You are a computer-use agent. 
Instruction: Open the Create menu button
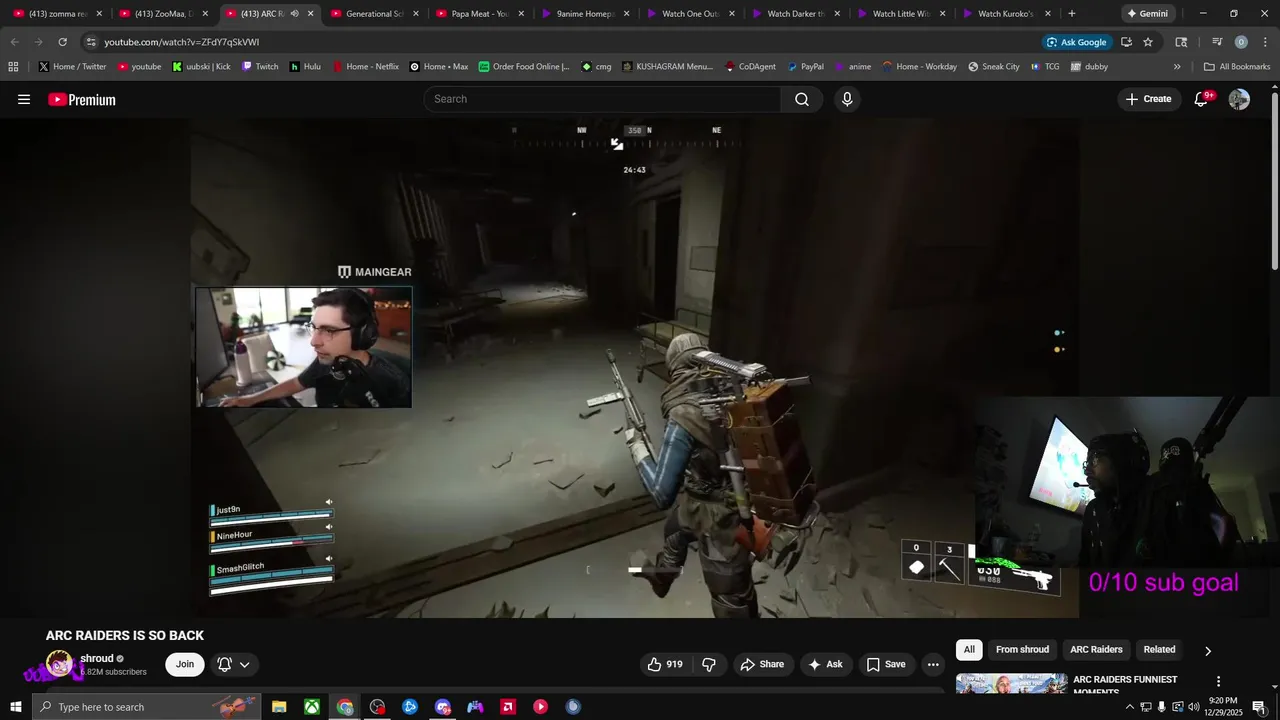pos(1148,99)
